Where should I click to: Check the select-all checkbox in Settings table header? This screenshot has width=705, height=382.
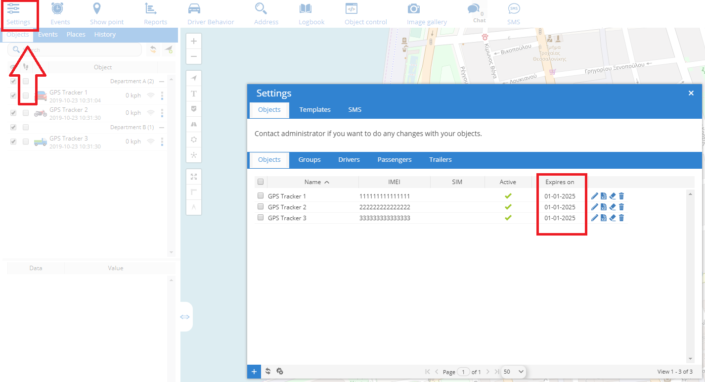coord(260,182)
